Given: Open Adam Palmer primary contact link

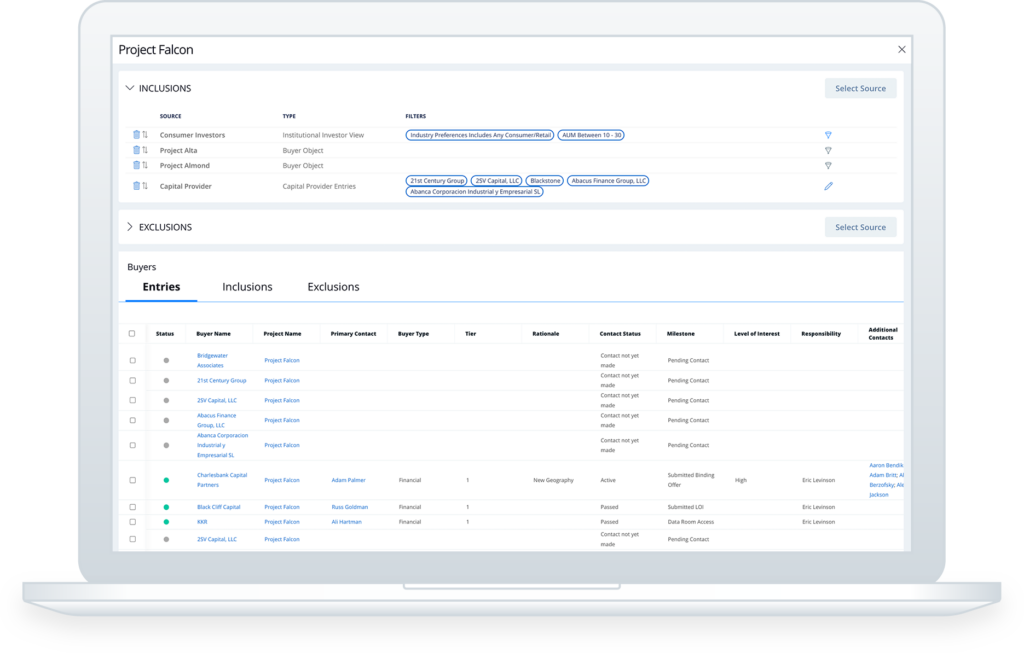Looking at the screenshot, I should [x=348, y=480].
